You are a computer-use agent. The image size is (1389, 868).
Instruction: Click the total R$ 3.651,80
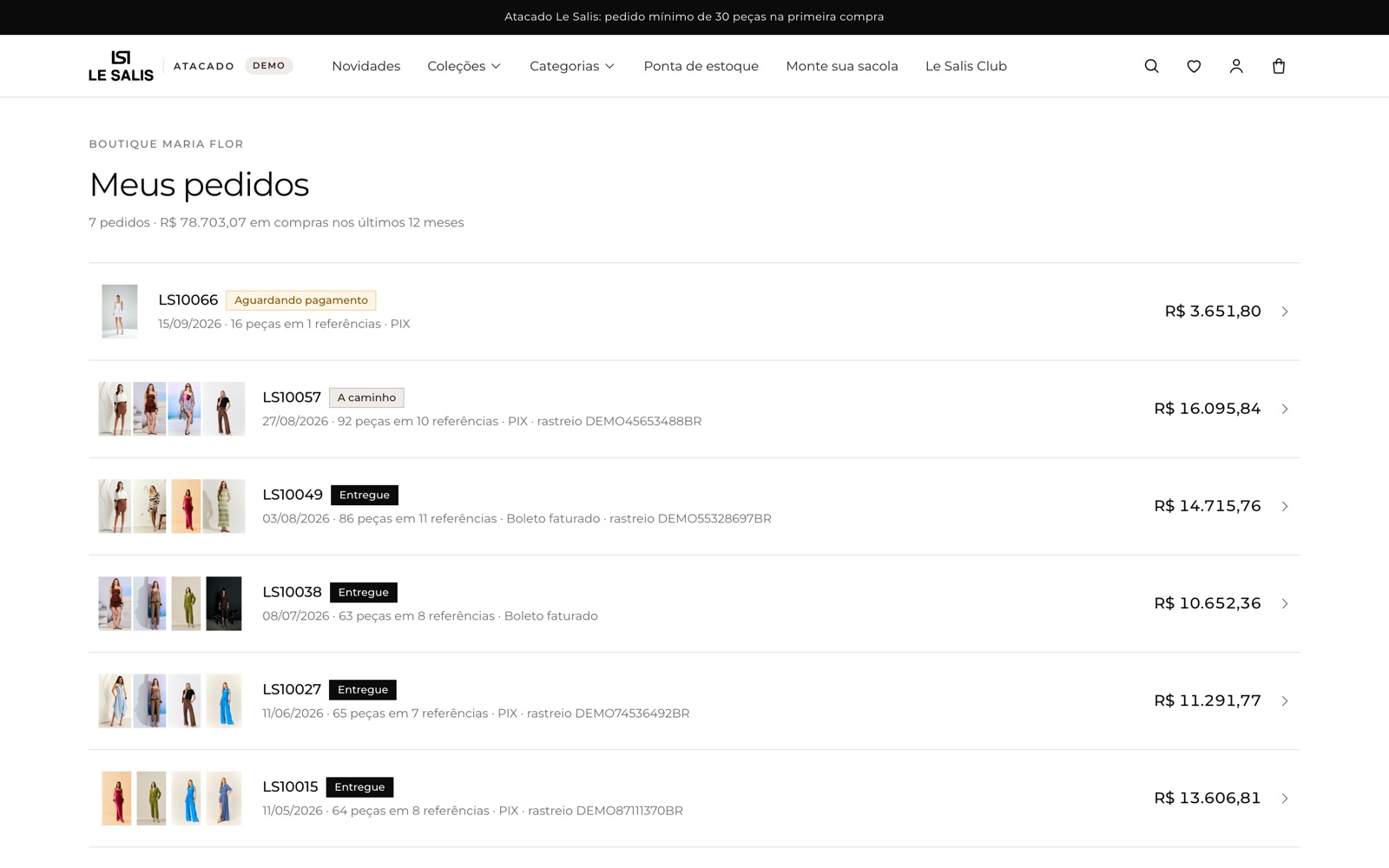(x=1213, y=311)
